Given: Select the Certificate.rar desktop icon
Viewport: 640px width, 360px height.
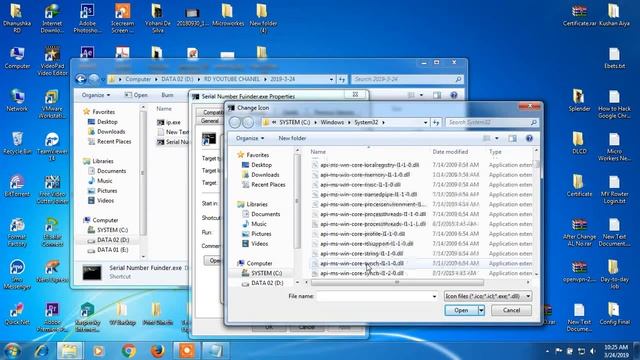Looking at the screenshot, I should pos(579,16).
